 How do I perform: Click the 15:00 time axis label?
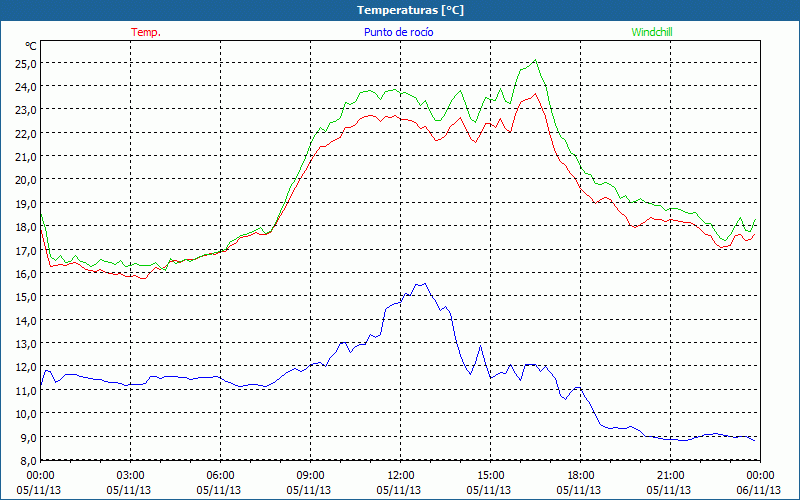(x=490, y=476)
